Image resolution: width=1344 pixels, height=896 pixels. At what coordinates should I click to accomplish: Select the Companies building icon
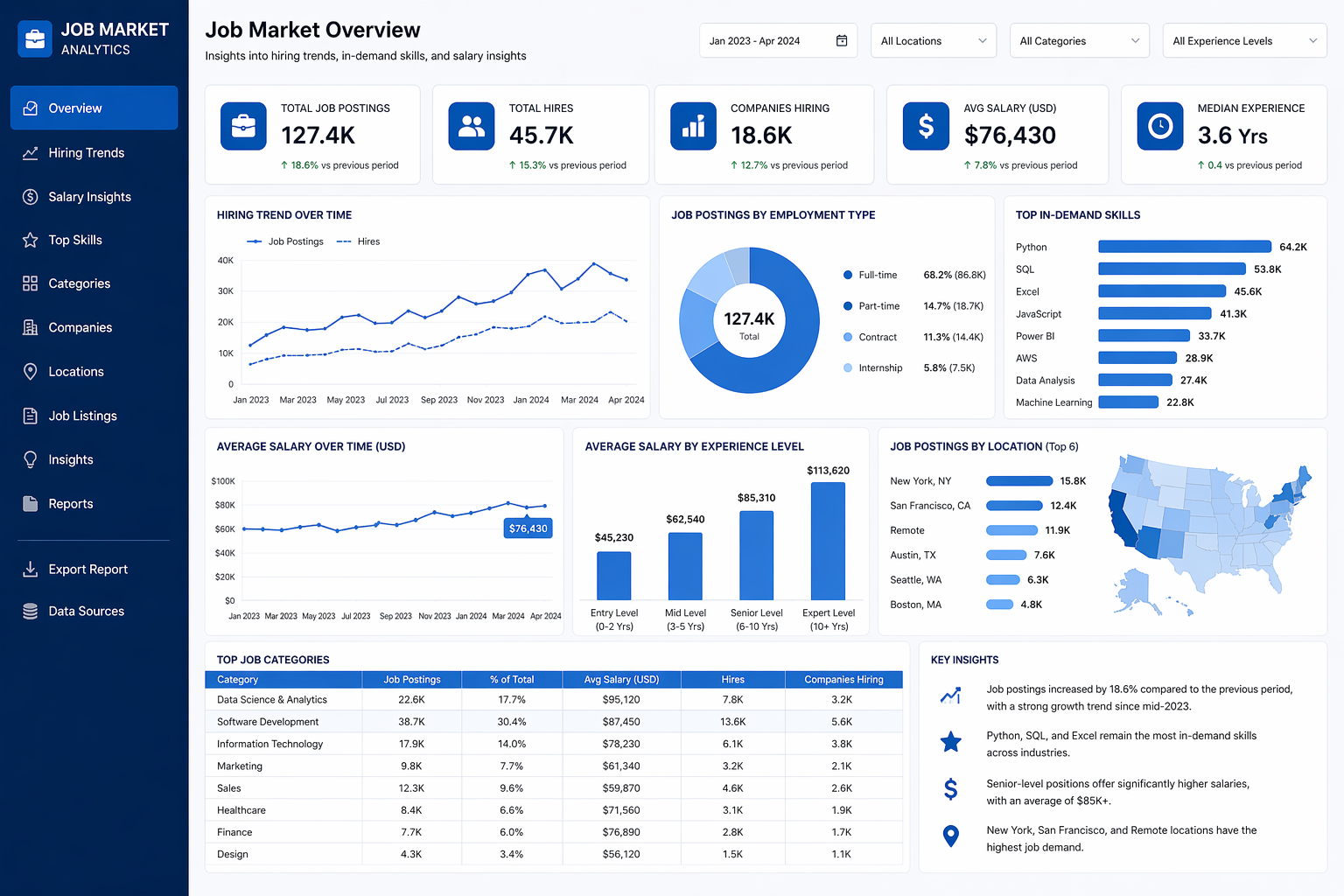click(30, 327)
